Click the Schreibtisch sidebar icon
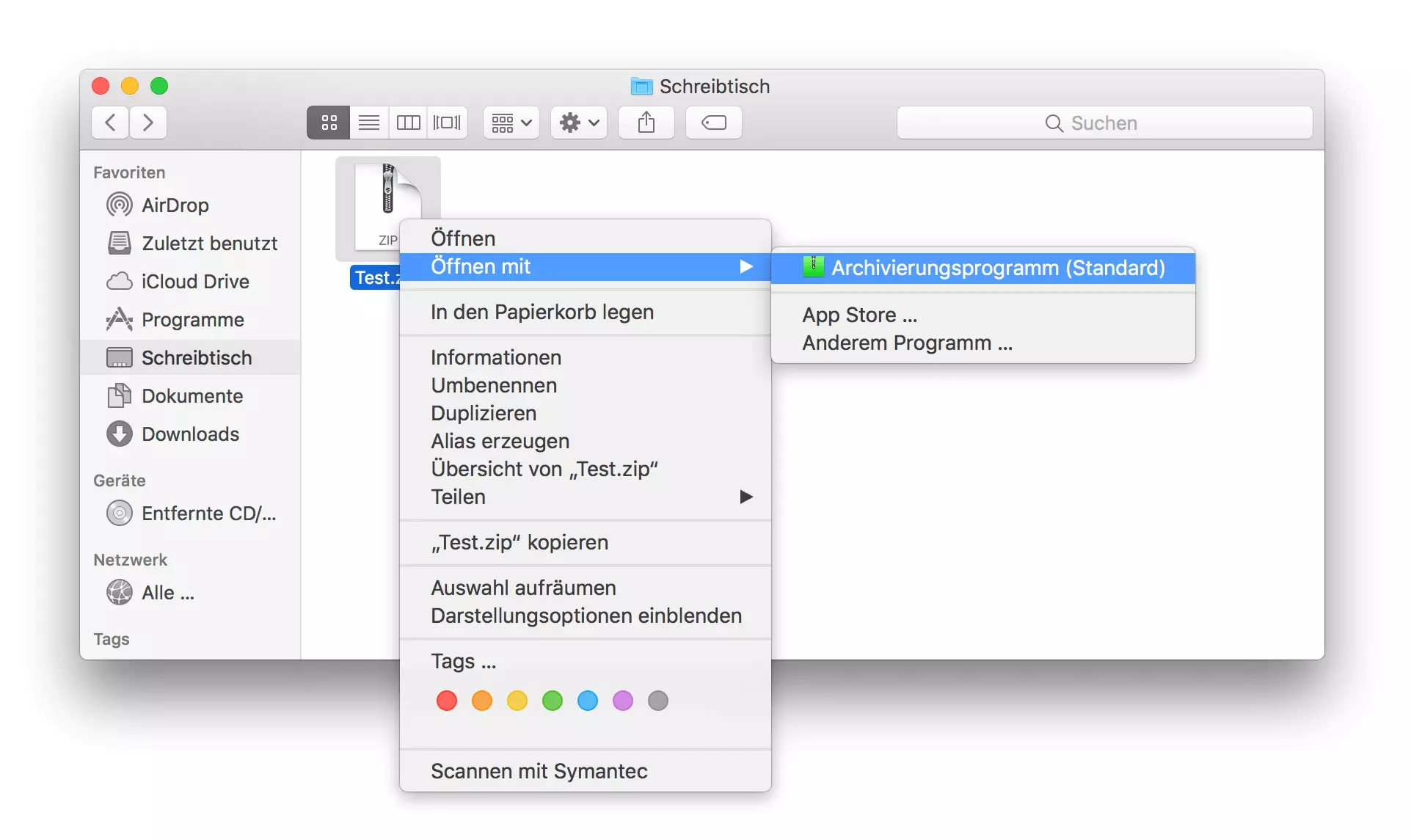1411x840 pixels. coord(120,357)
